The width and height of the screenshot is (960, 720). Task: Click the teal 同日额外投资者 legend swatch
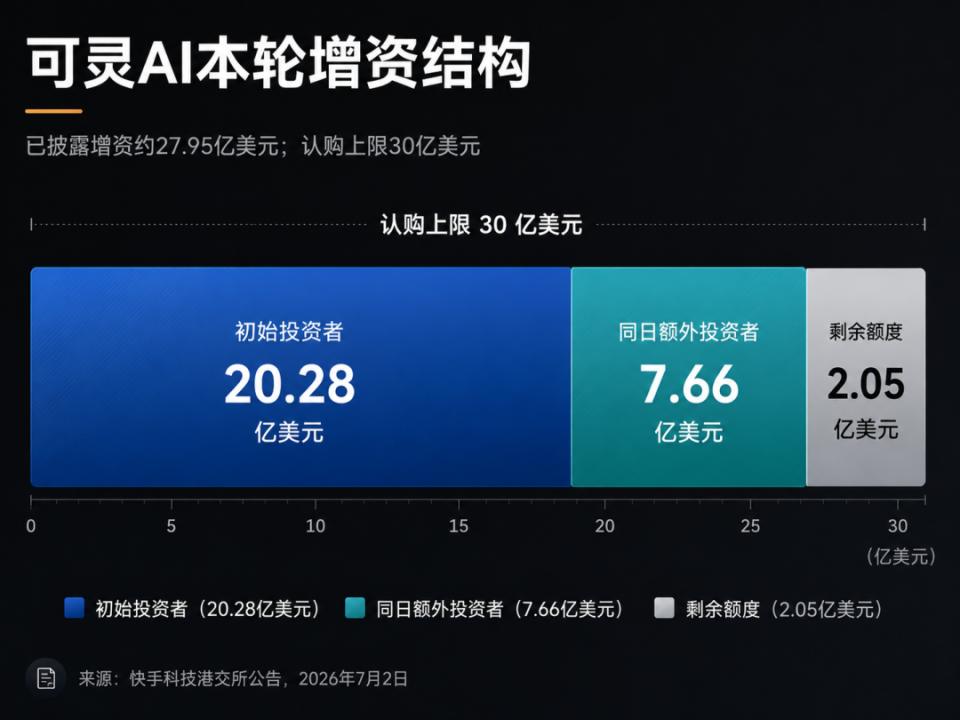(x=355, y=609)
